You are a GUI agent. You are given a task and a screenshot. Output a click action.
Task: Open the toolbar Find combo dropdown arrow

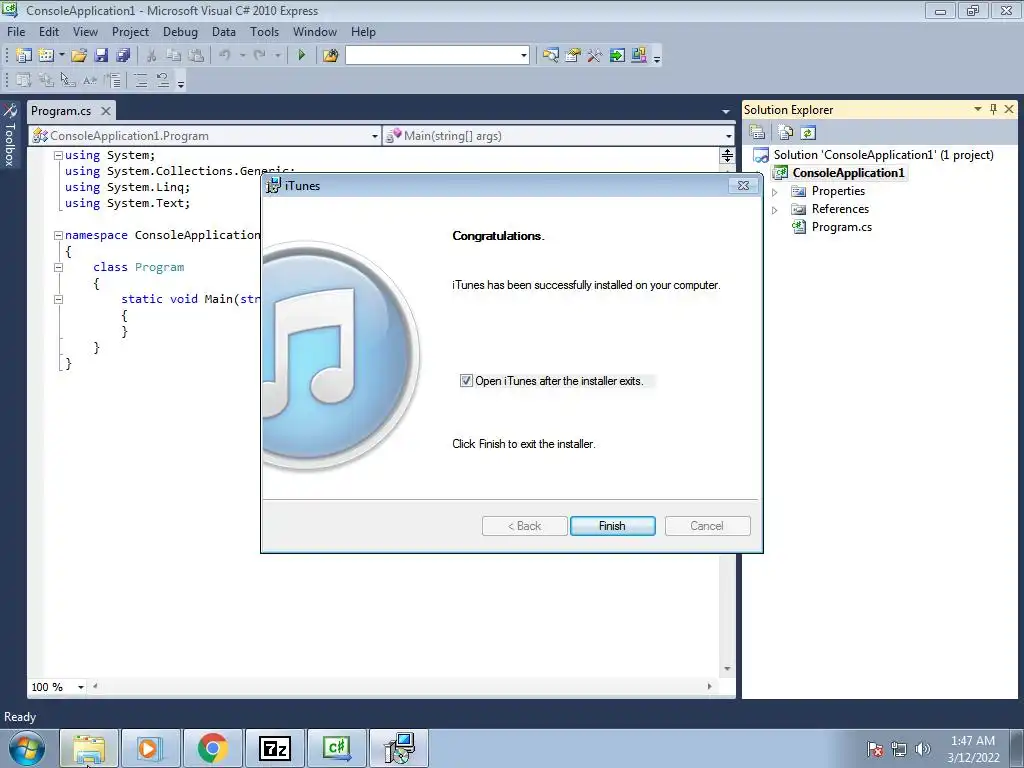(524, 56)
